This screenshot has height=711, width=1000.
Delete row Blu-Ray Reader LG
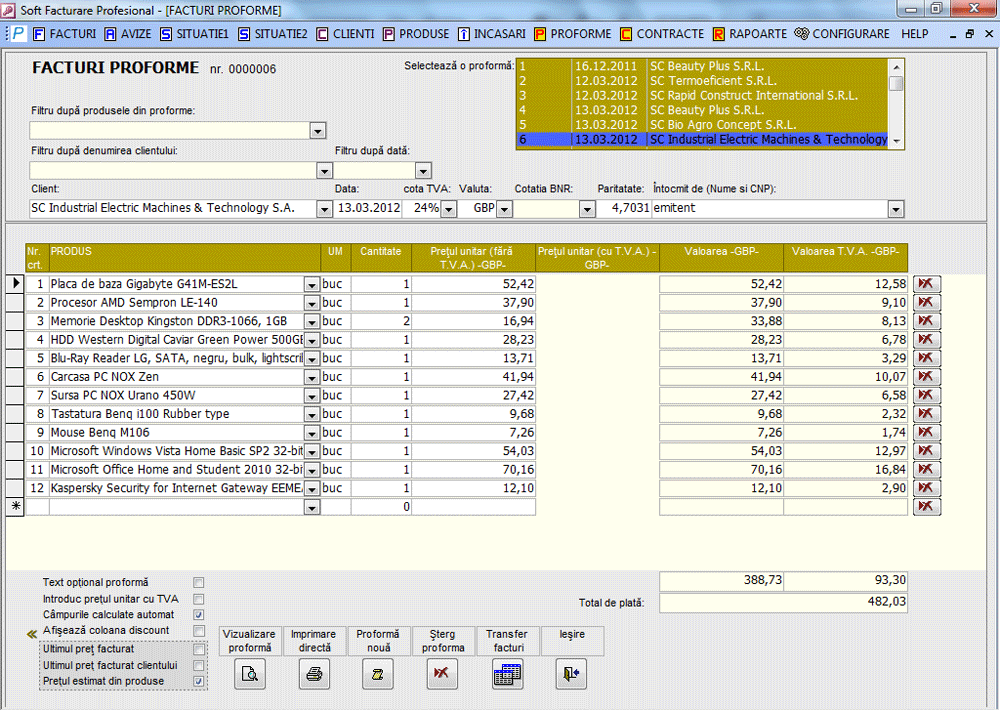click(927, 358)
